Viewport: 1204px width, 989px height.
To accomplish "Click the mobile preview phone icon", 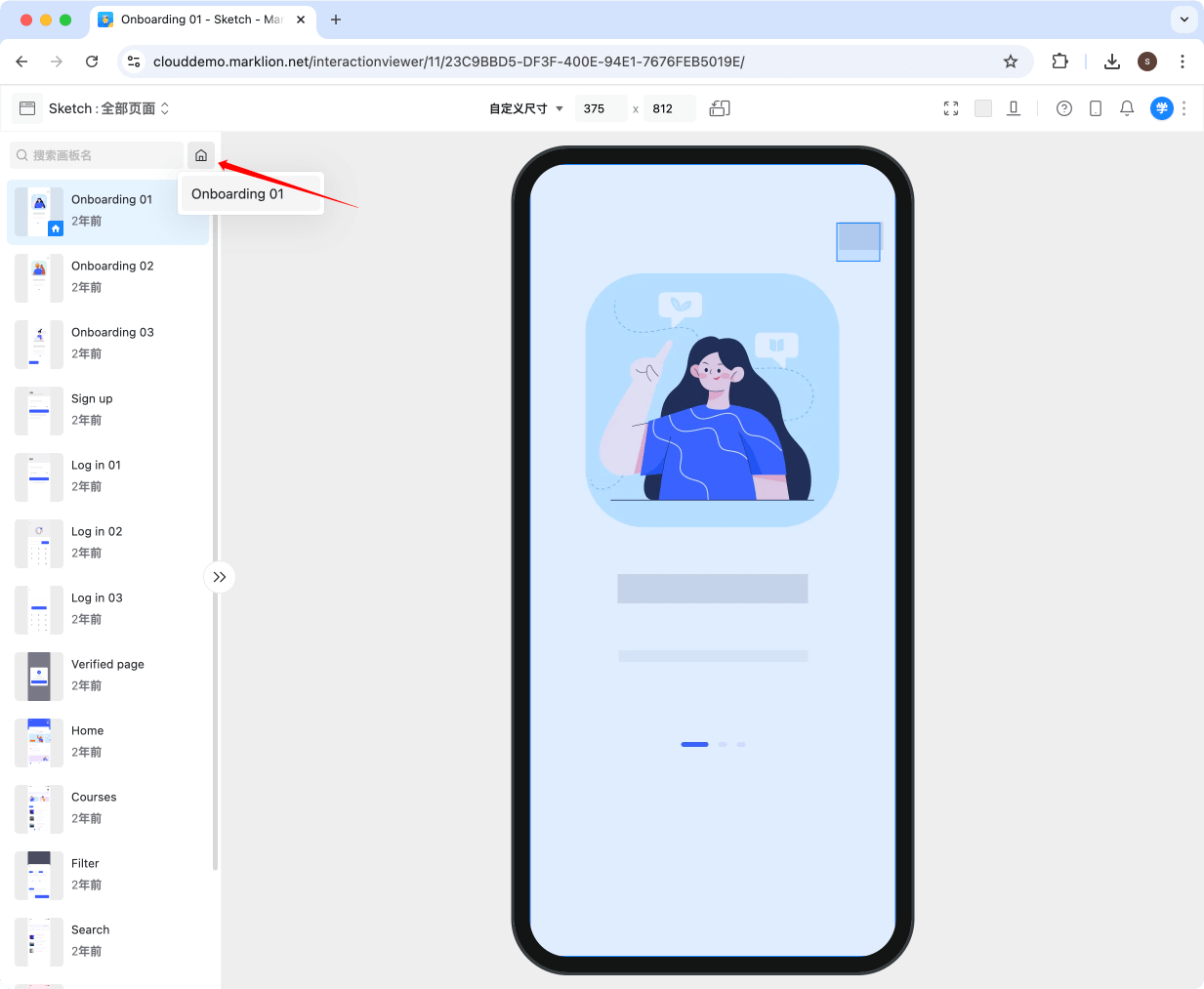I will coord(1095,108).
